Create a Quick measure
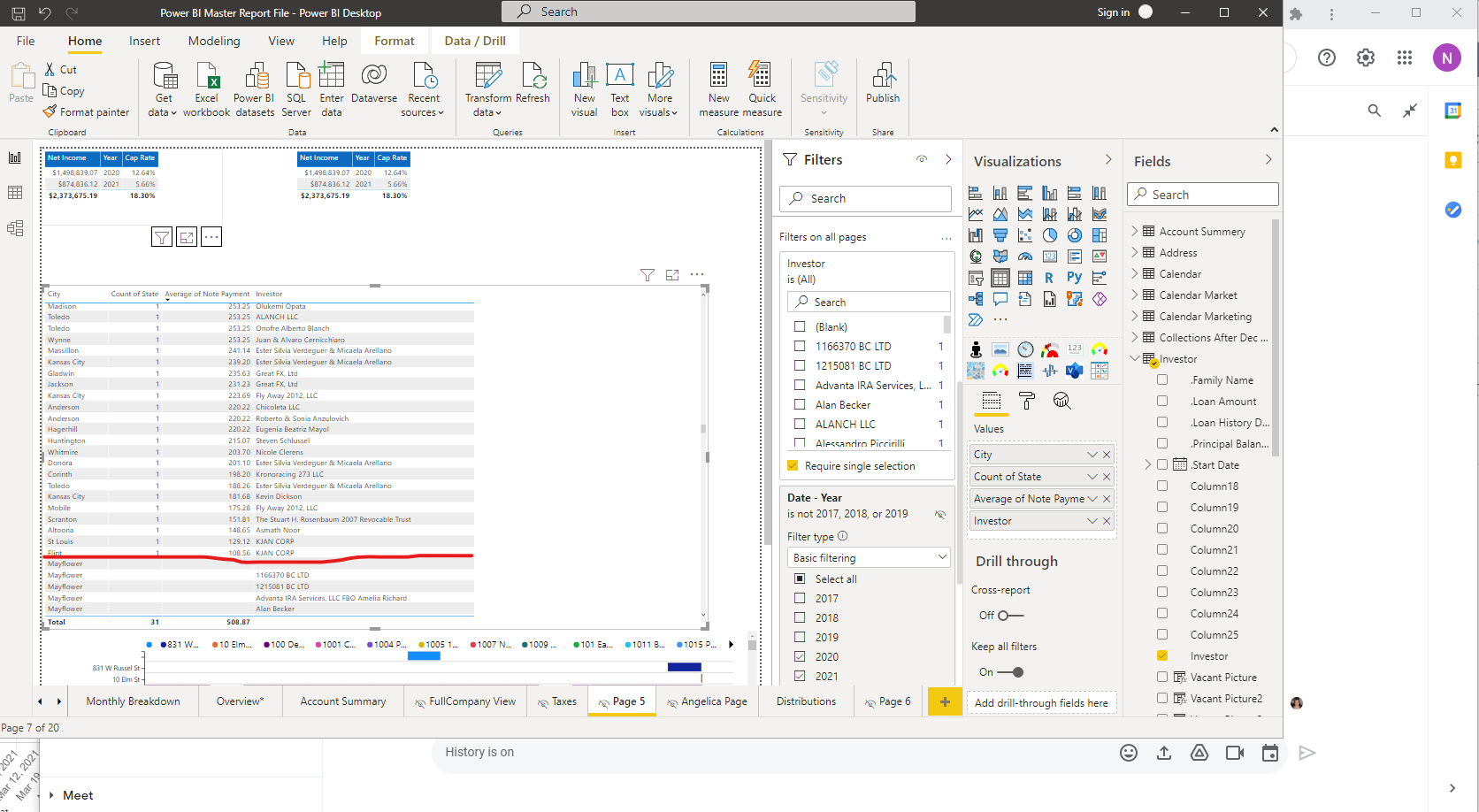Viewport: 1479px width, 812px height. pyautogui.click(x=762, y=88)
